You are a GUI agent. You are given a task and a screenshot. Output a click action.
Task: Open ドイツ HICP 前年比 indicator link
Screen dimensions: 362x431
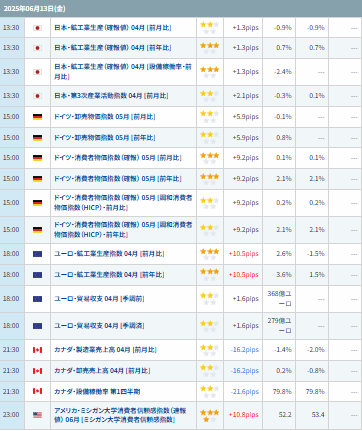coord(123,230)
